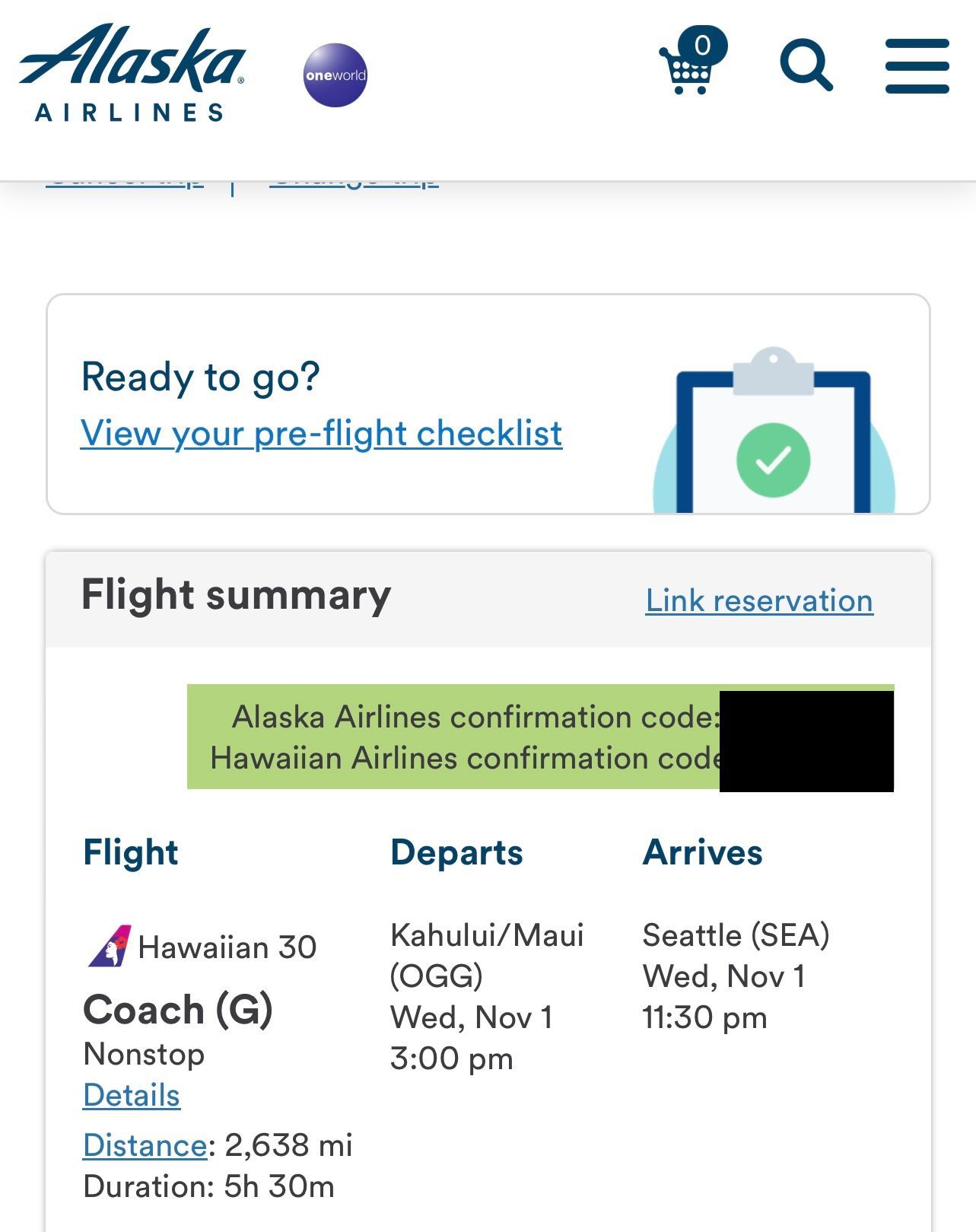
Task: Click the partially hidden Change trip link
Action: [354, 183]
